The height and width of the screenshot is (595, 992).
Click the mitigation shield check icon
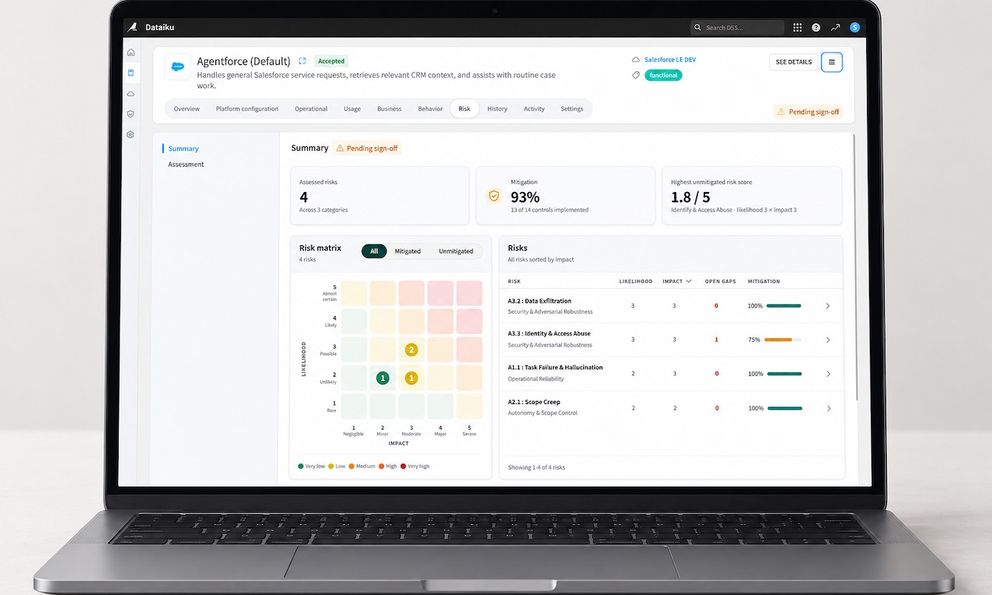pyautogui.click(x=494, y=196)
